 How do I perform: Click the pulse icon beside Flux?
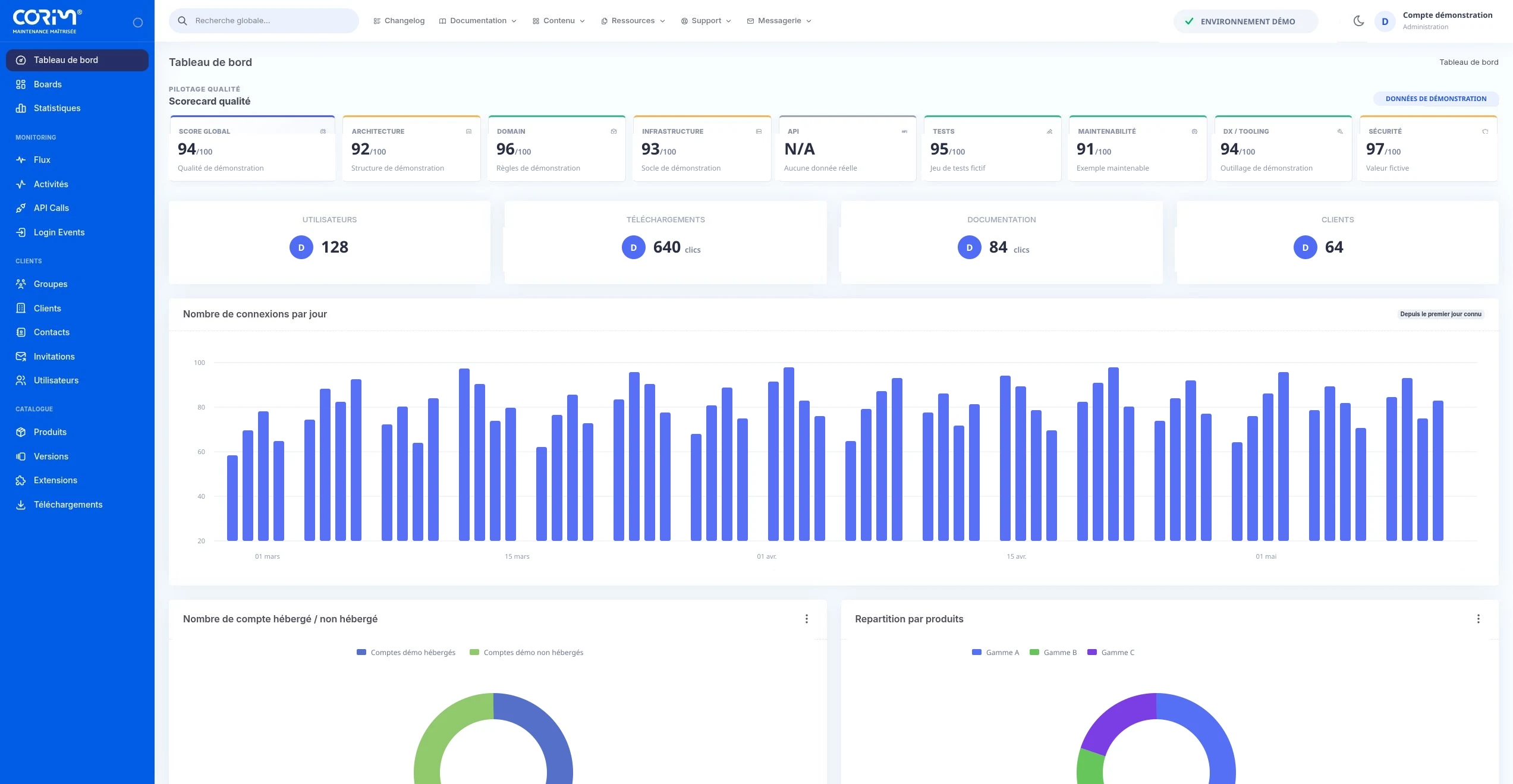[21, 160]
